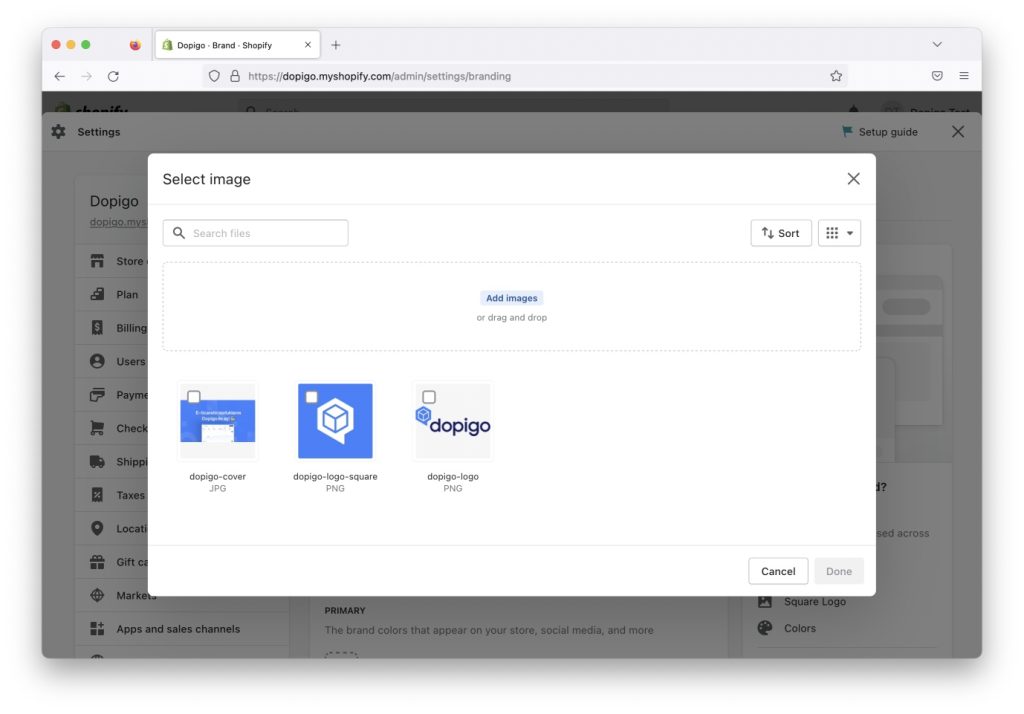1024x714 pixels.
Task: View the site padlock information
Action: pos(235,76)
